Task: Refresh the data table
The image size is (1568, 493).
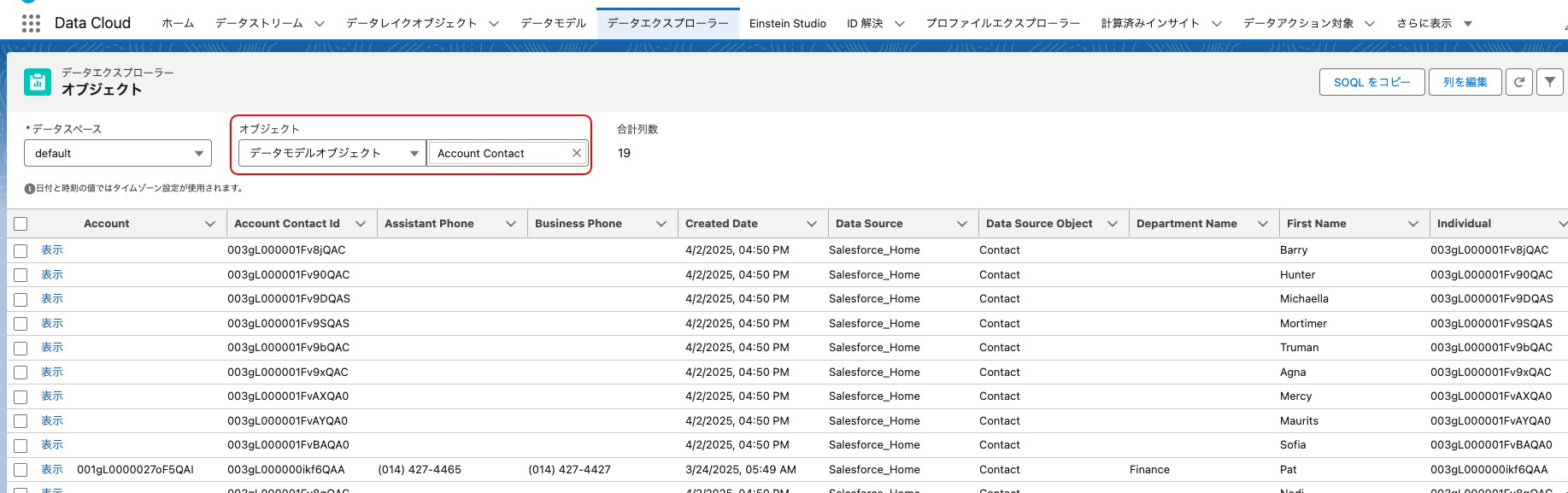Action: [1518, 82]
